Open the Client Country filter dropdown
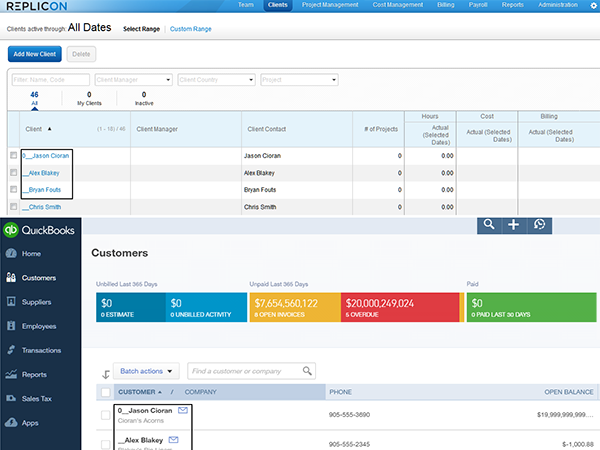 (217, 80)
